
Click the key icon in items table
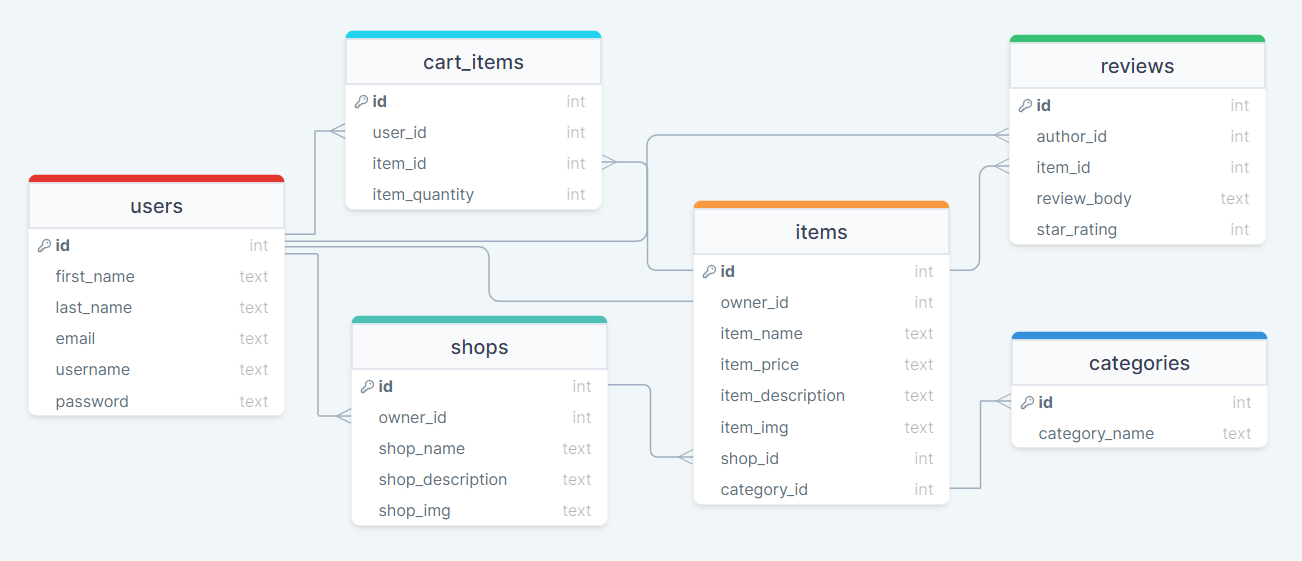click(x=709, y=271)
